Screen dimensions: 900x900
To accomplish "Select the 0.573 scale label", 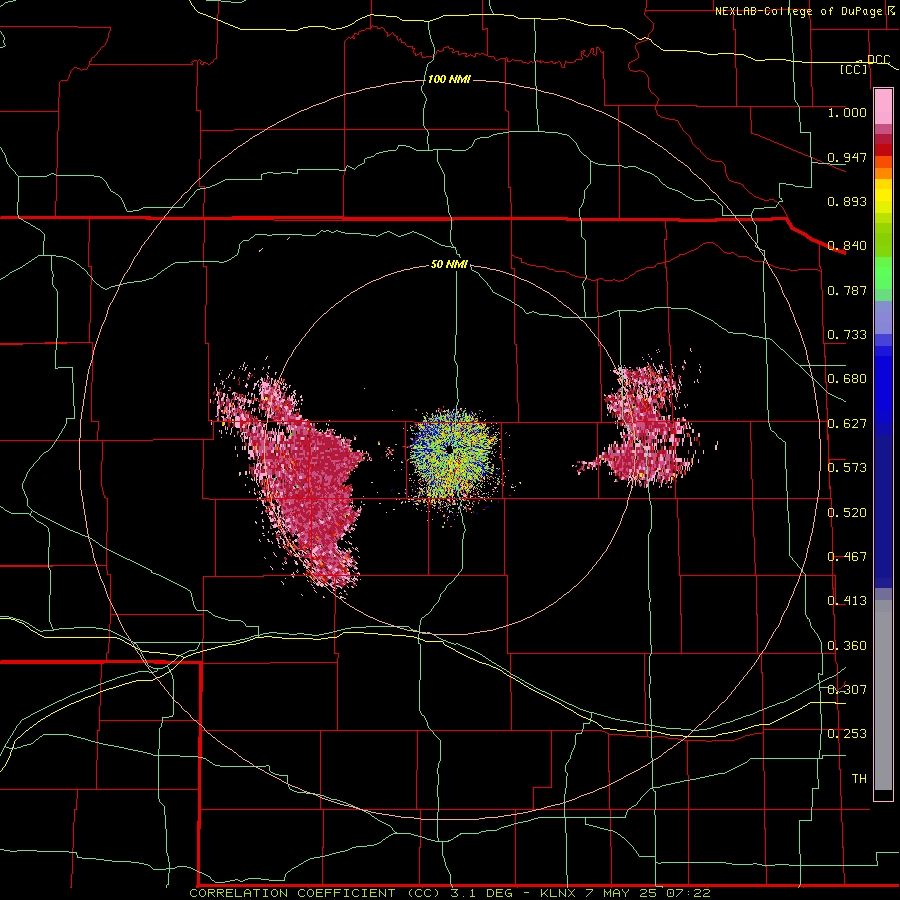I will tap(847, 468).
